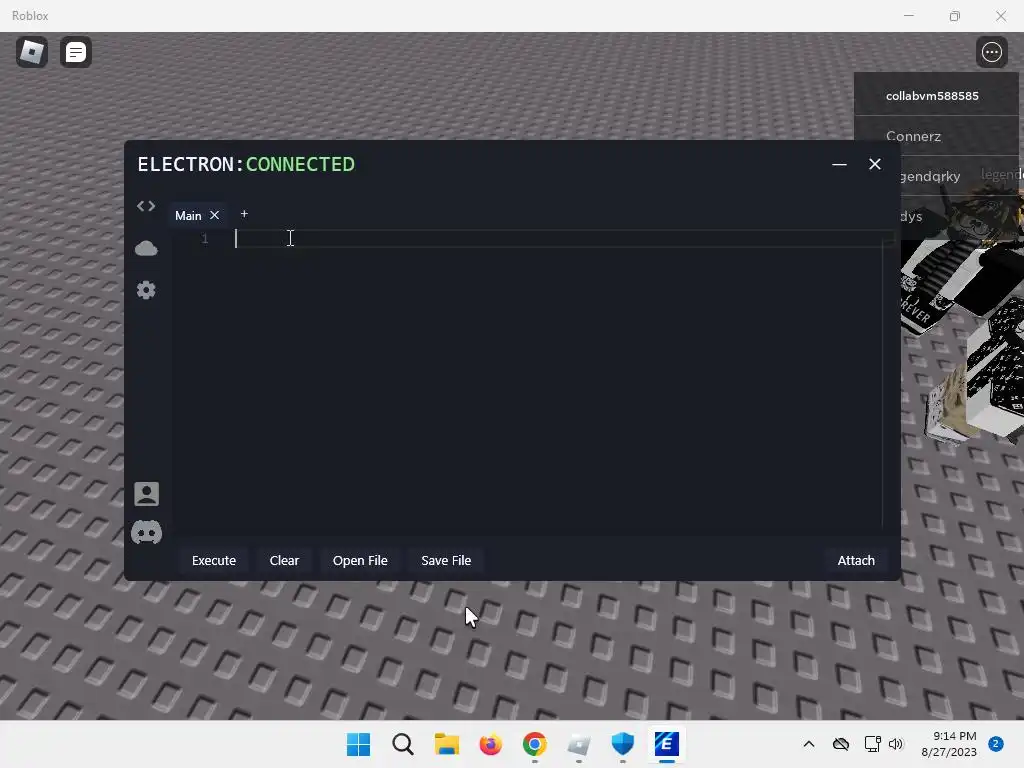
Task: Open the Roblox menu logo icon
Action: point(31,52)
